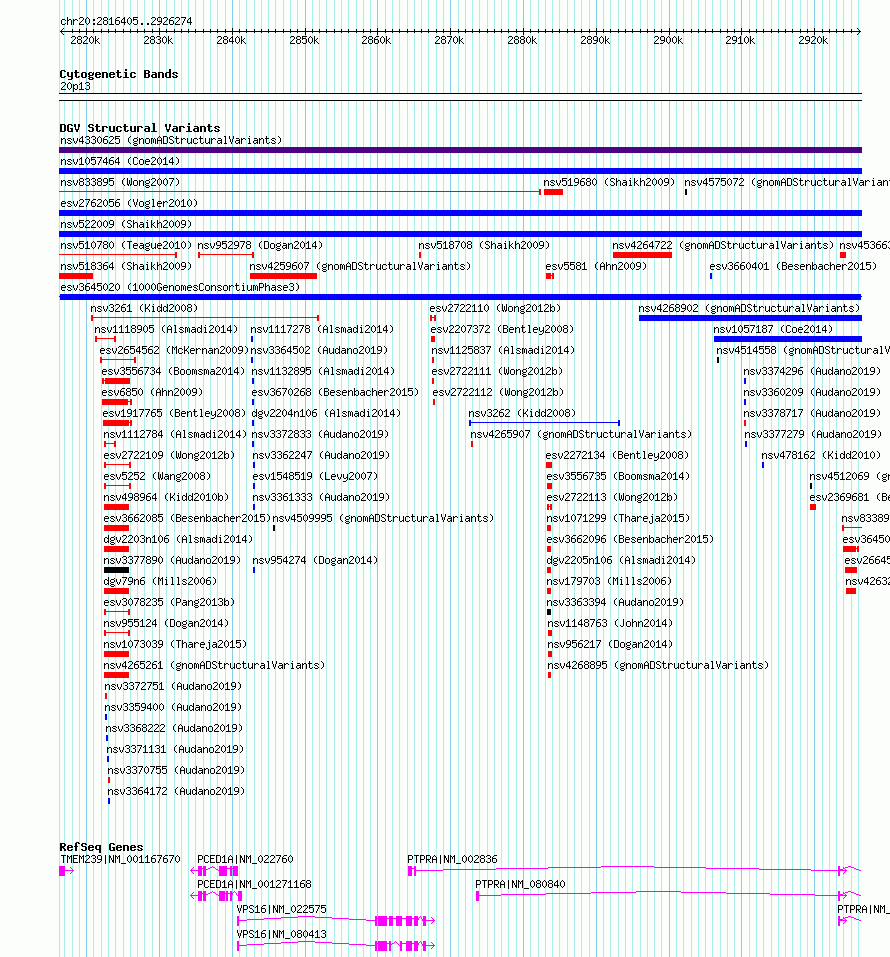Click the 2830k ruler position

[158, 40]
